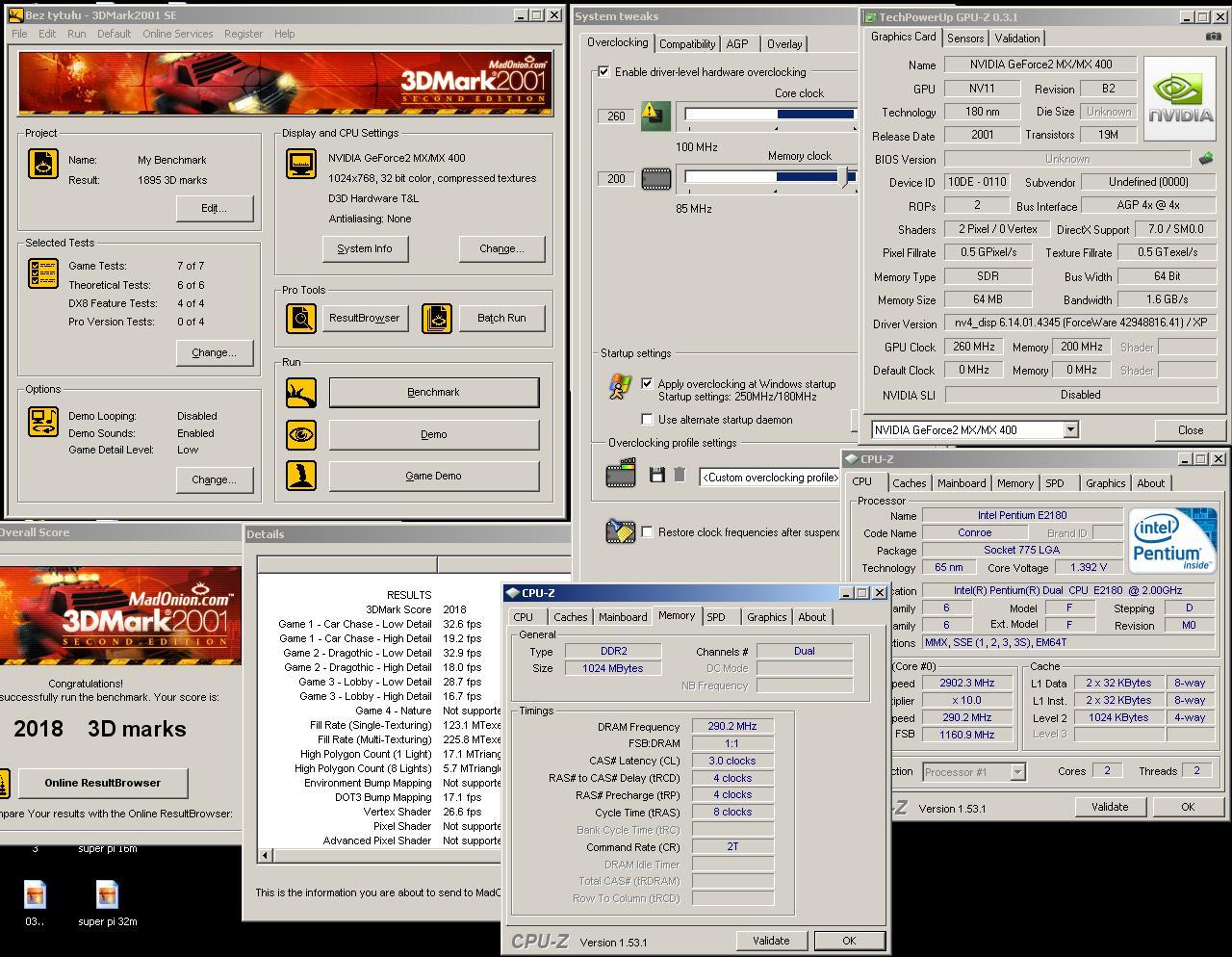1232x957 pixels.
Task: Click OK in CPU-Z Memory window
Action: point(848,941)
